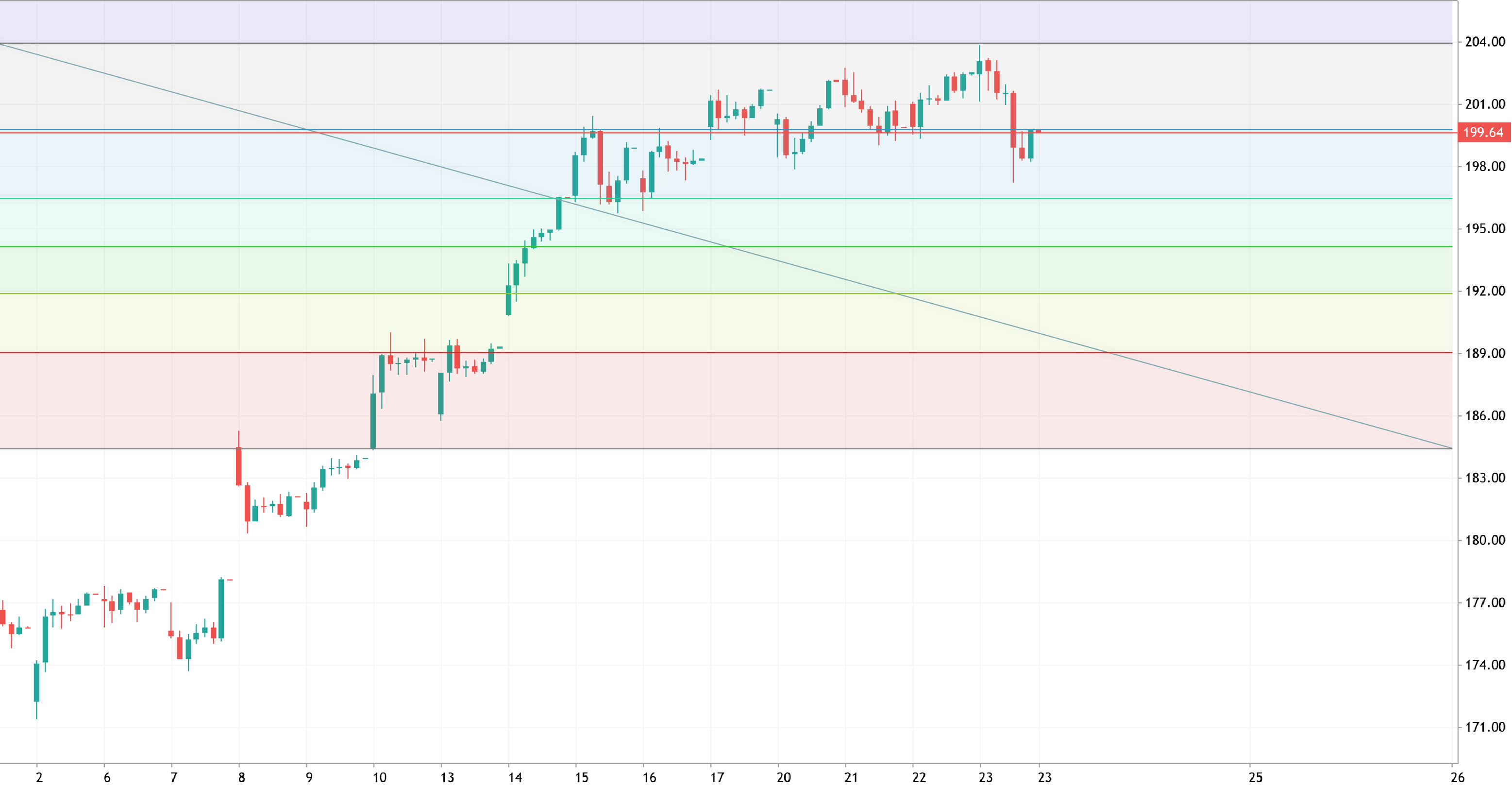The width and height of the screenshot is (1512, 789).
Task: Click date label 13 on time axis
Action: [x=447, y=777]
